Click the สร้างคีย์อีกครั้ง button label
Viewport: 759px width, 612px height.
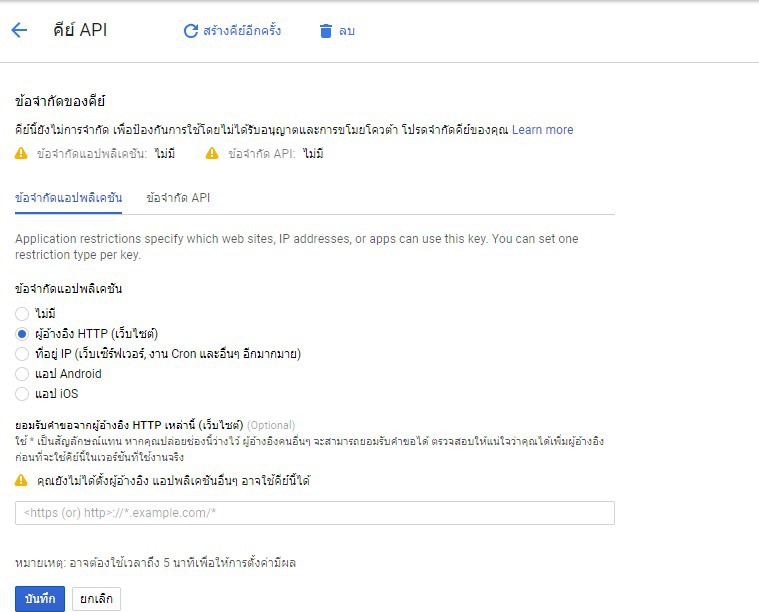coord(242,31)
